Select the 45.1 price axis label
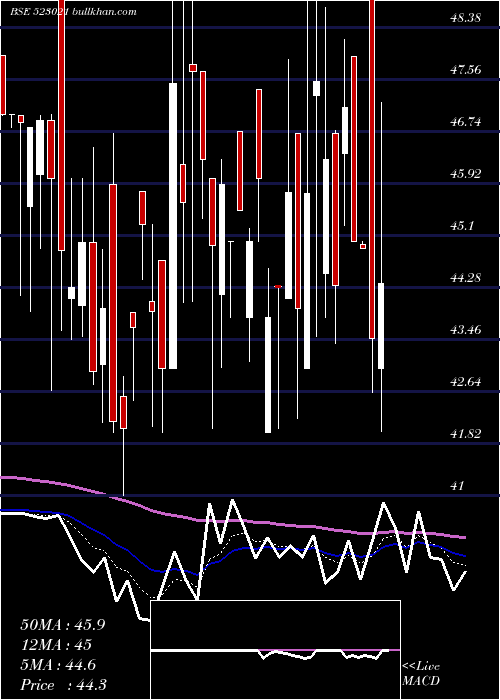Screen dimensions: 500x700 click(x=462, y=226)
